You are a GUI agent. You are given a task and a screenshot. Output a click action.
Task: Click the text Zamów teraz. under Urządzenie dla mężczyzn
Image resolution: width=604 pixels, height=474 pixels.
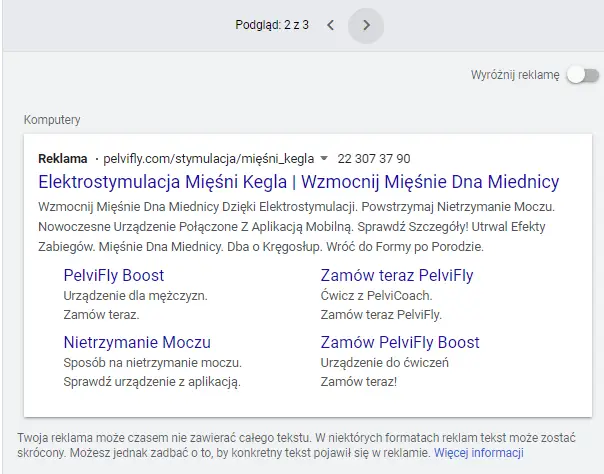101,315
